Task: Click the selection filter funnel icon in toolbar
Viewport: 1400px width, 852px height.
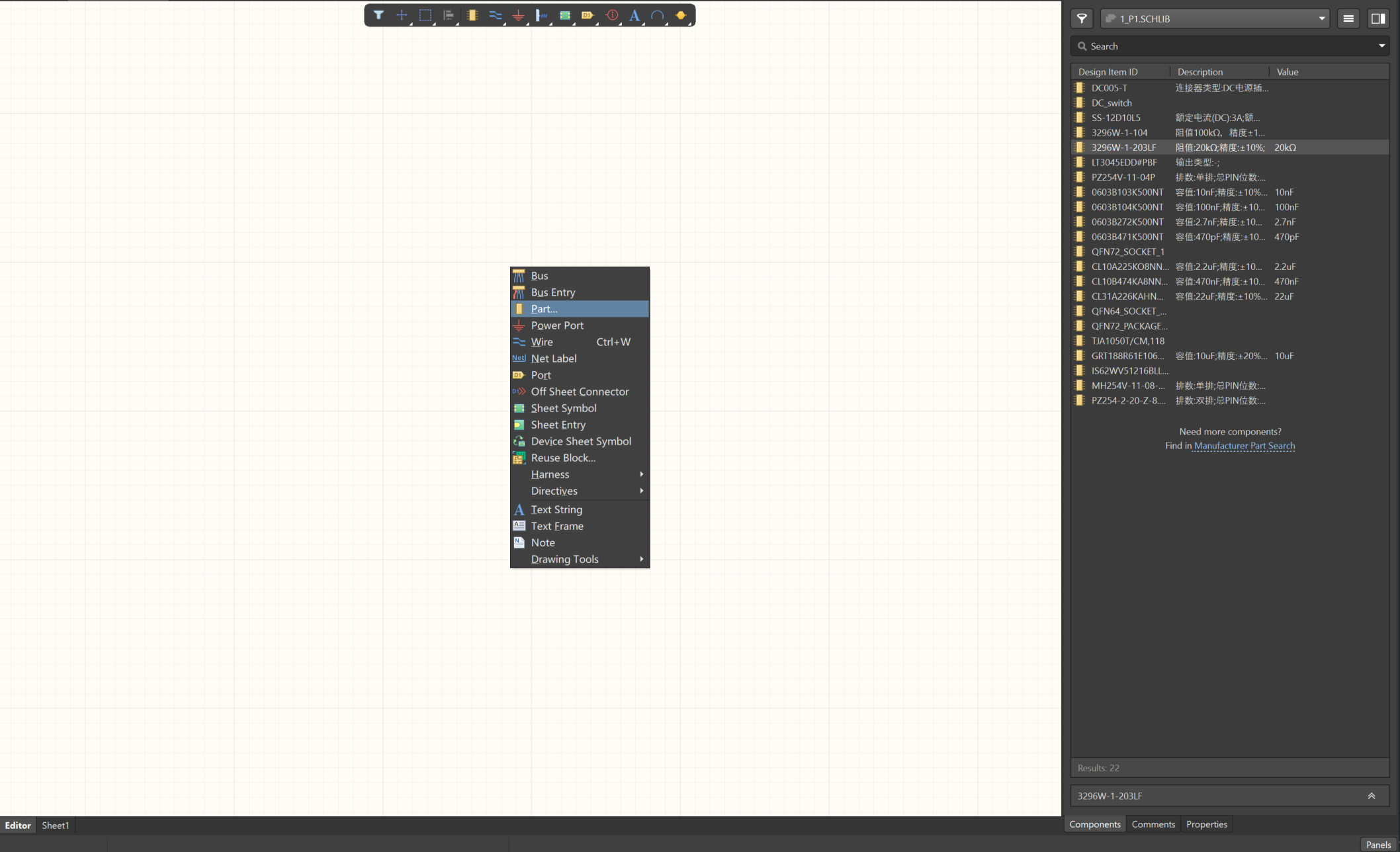Action: (378, 15)
